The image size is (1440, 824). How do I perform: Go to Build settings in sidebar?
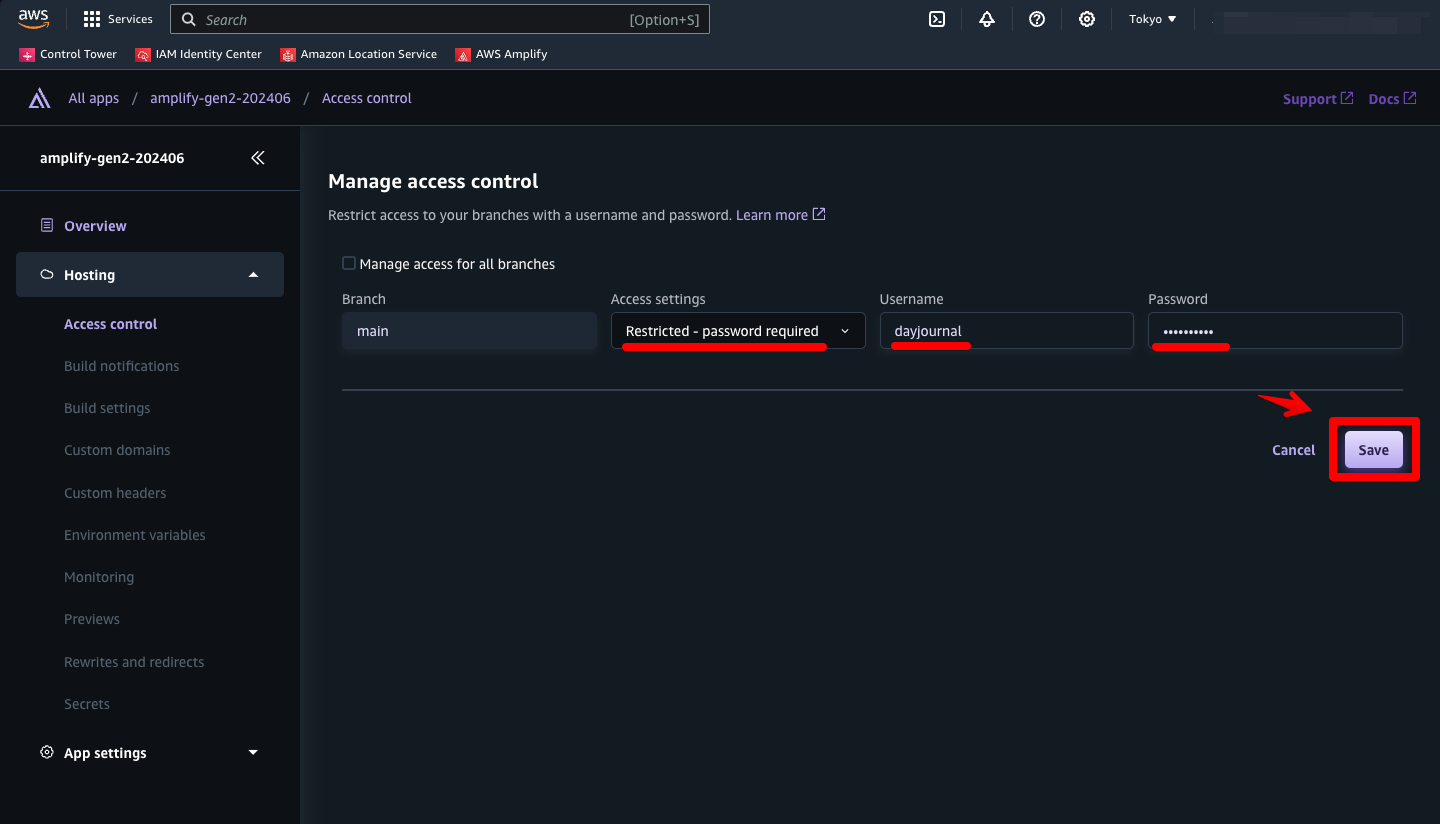[x=107, y=408]
